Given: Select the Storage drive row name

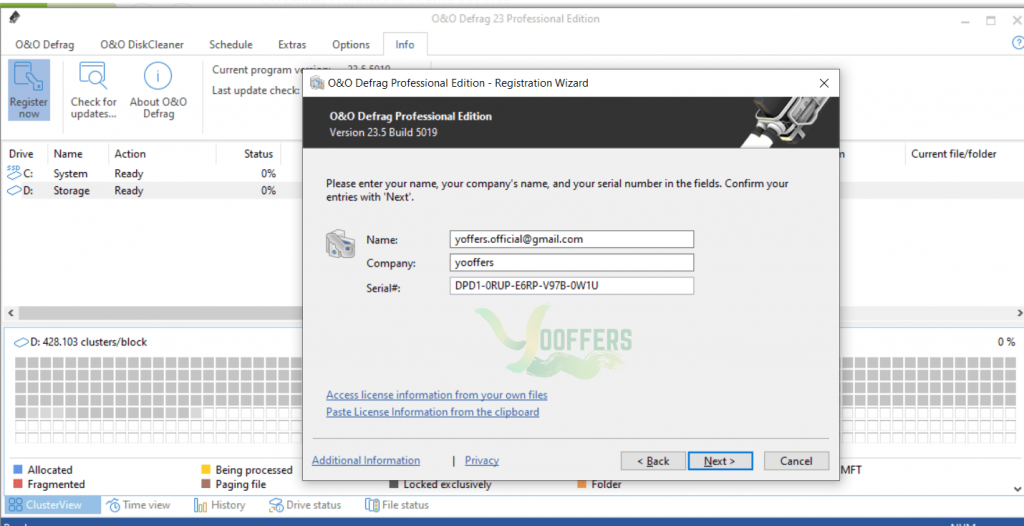Looking at the screenshot, I should (72, 191).
